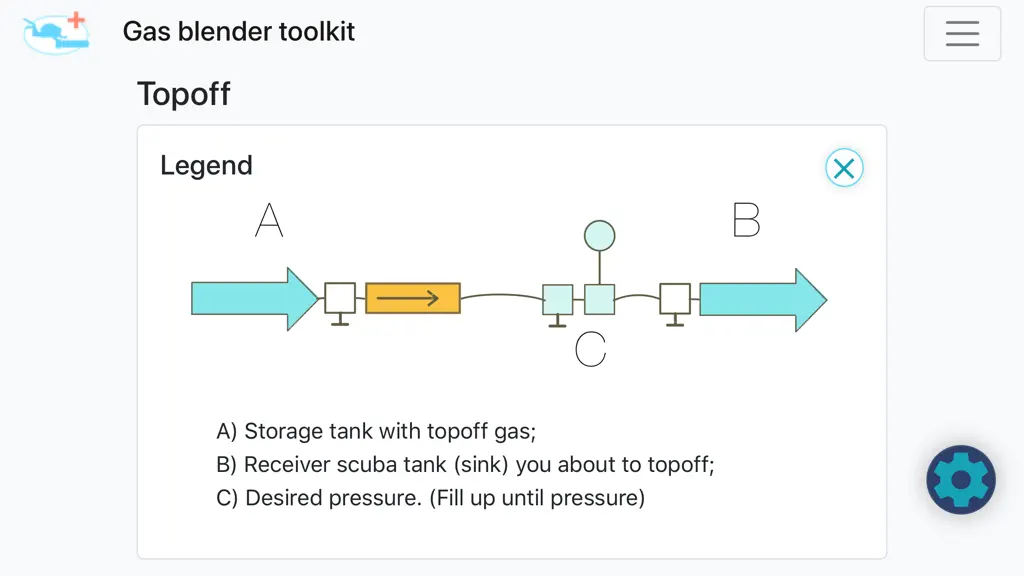The height and width of the screenshot is (576, 1024).
Task: Click the Legend heading
Action: (x=206, y=165)
